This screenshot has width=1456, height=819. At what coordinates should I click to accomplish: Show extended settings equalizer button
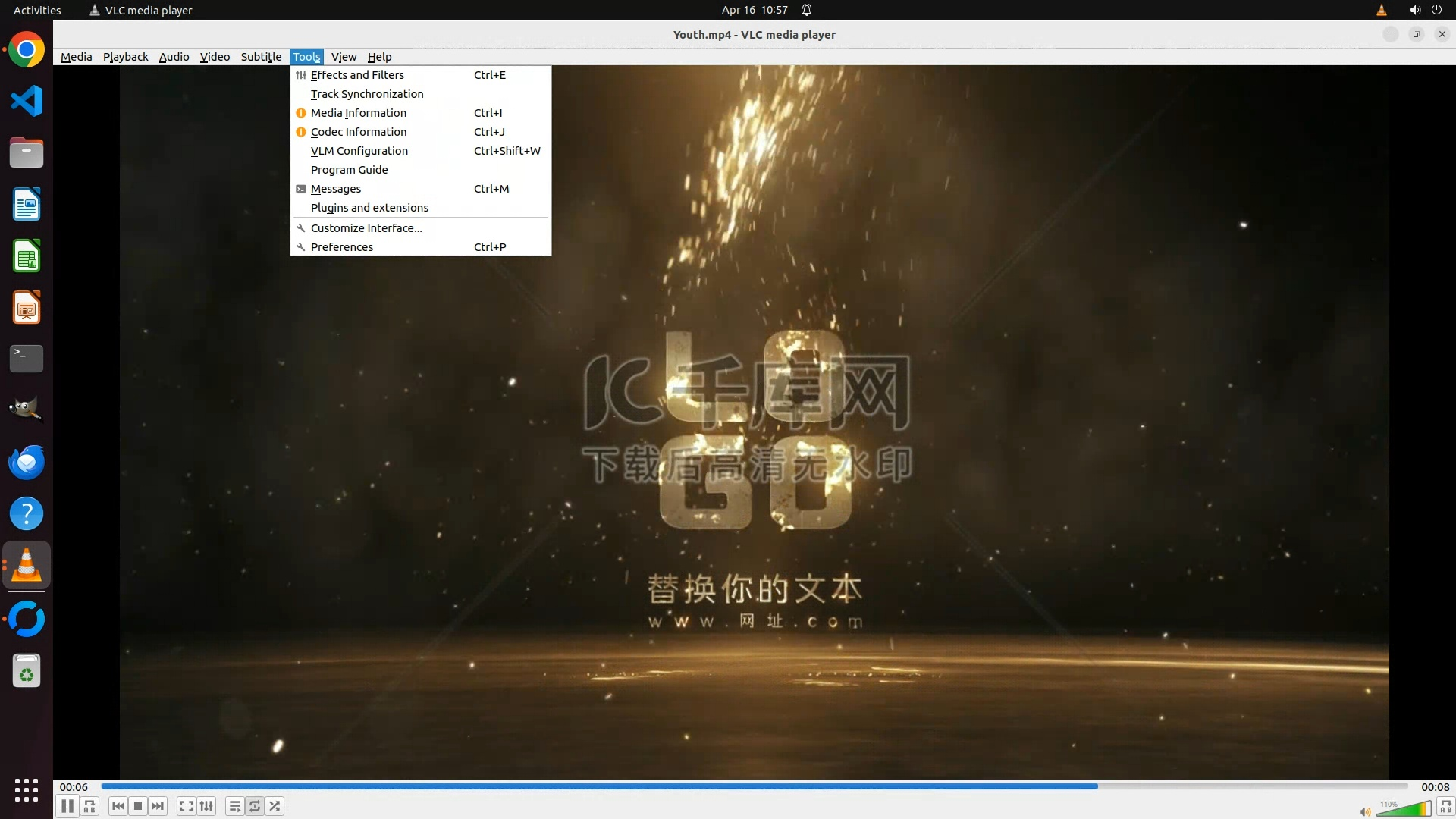point(206,806)
